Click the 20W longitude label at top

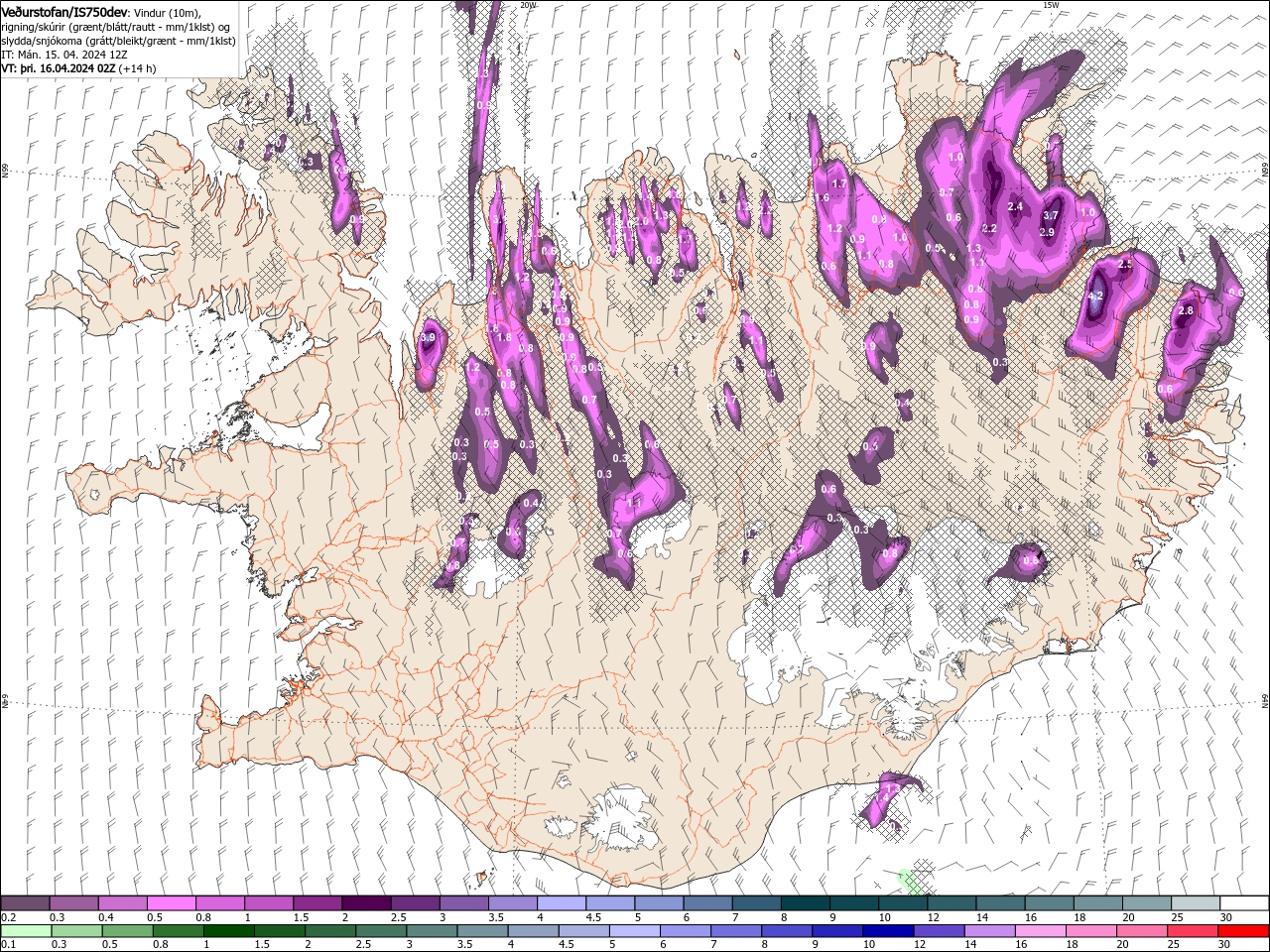click(528, 5)
